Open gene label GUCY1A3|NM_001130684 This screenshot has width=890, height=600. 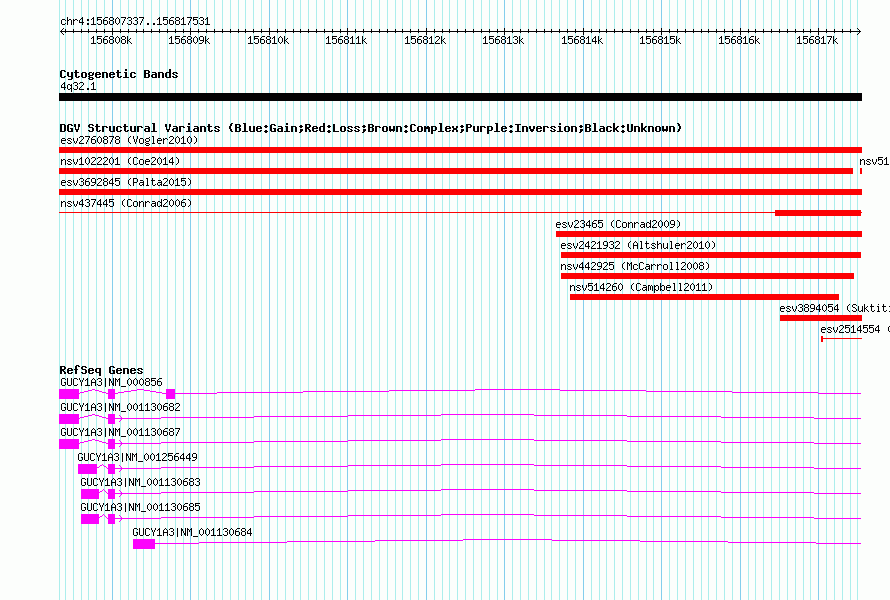click(192, 532)
